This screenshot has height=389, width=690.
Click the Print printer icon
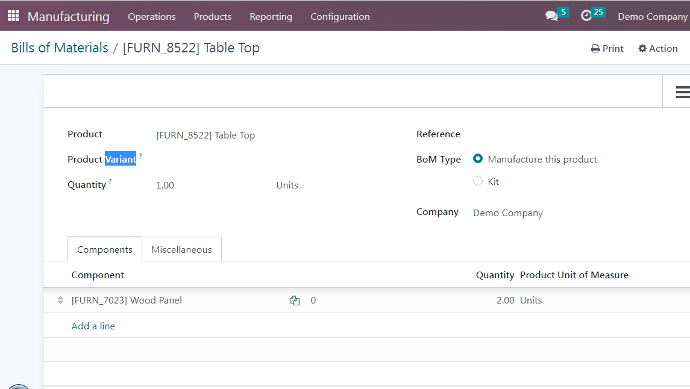click(x=595, y=48)
